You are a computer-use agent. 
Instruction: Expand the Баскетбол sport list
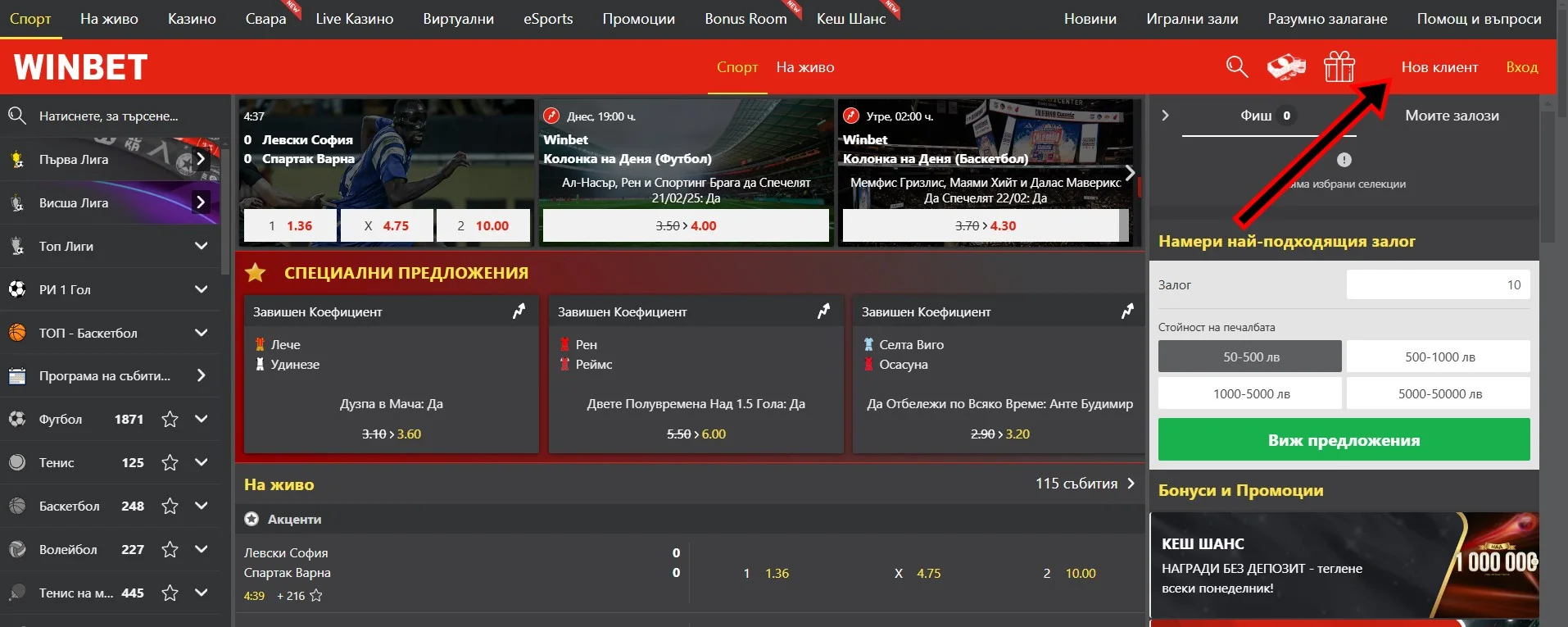tap(201, 506)
